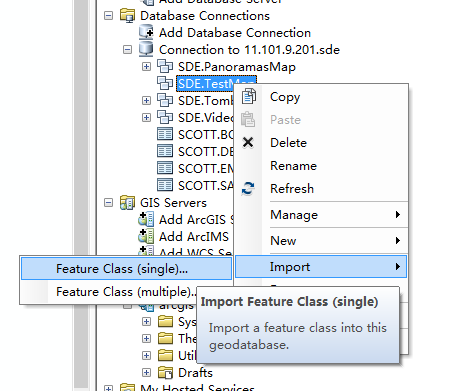Expand the SDE.Tomb dataset node
This screenshot has width=454, height=391.
[146, 101]
